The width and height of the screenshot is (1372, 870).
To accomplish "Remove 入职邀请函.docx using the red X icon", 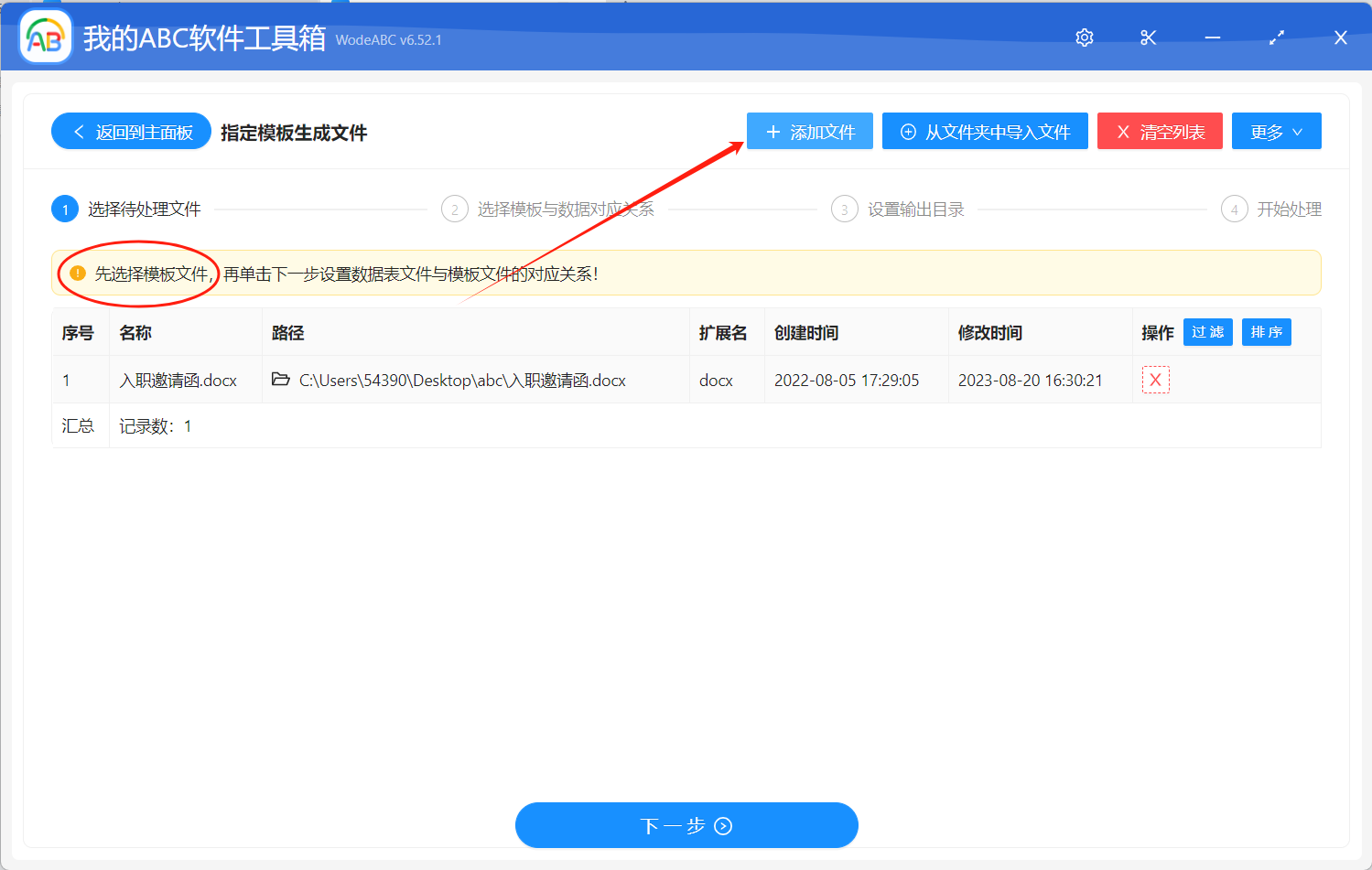I will click(x=1155, y=379).
